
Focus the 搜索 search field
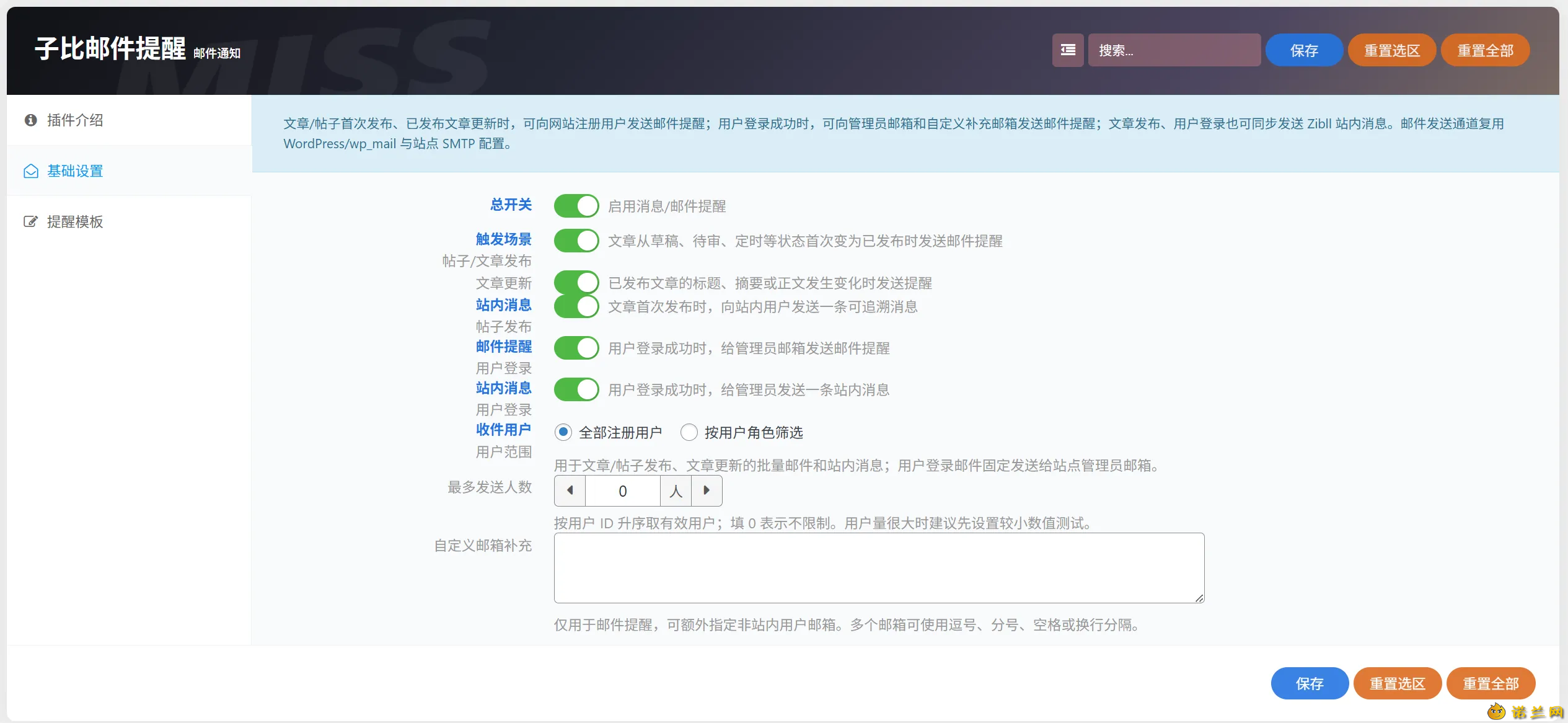pos(1174,50)
